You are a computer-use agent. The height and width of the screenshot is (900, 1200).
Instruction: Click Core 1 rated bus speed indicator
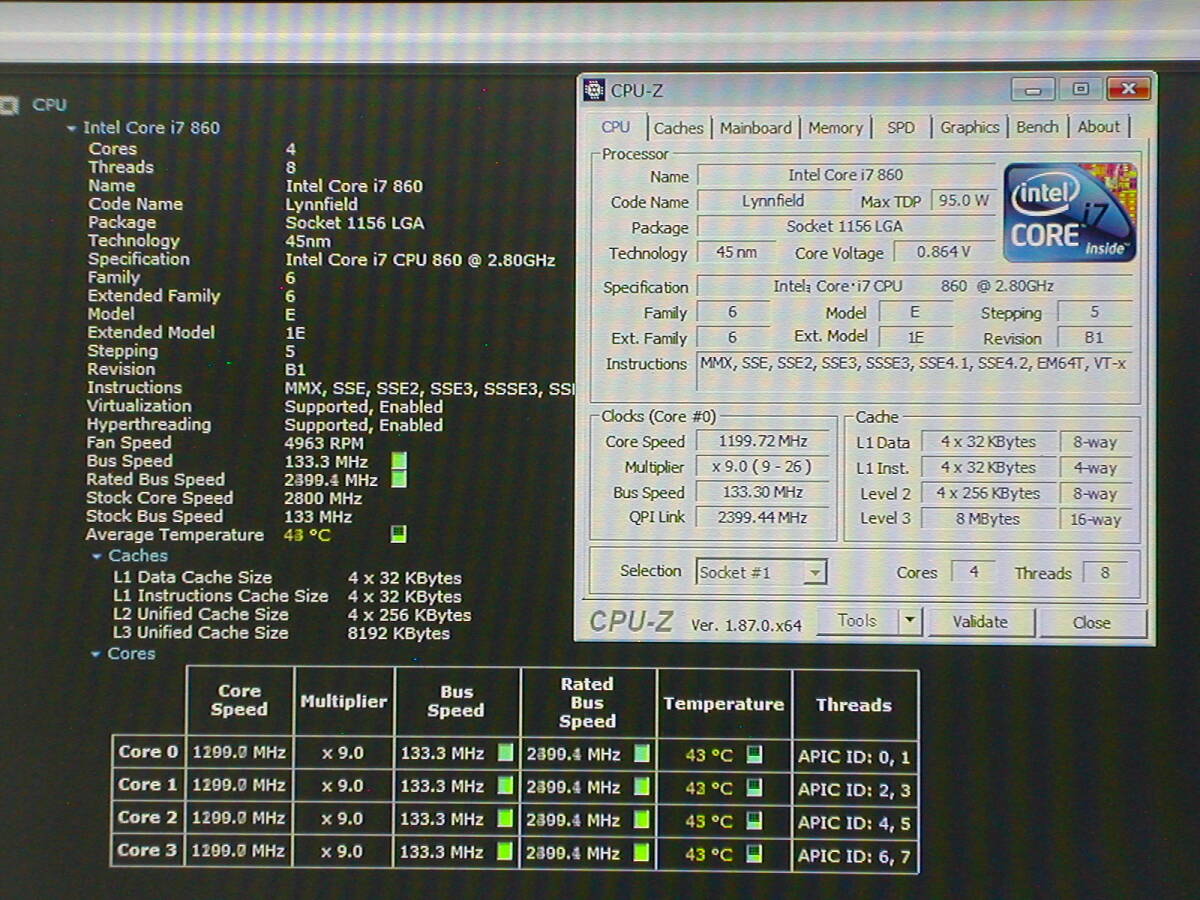point(641,787)
